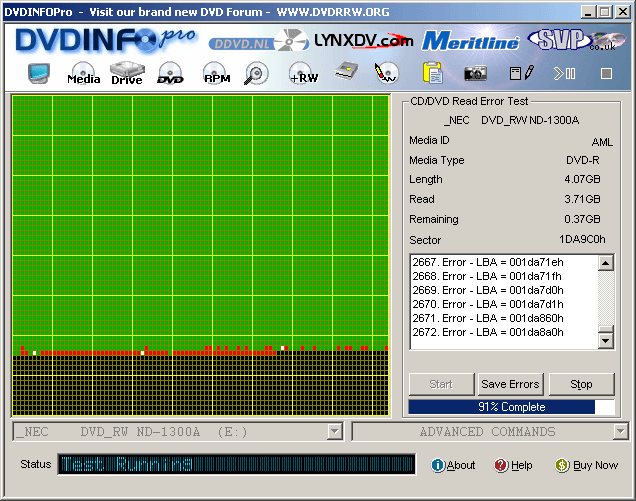This screenshot has height=501, width=636.
Task: Click the DDVD.NL sponsor banner
Action: coord(258,41)
